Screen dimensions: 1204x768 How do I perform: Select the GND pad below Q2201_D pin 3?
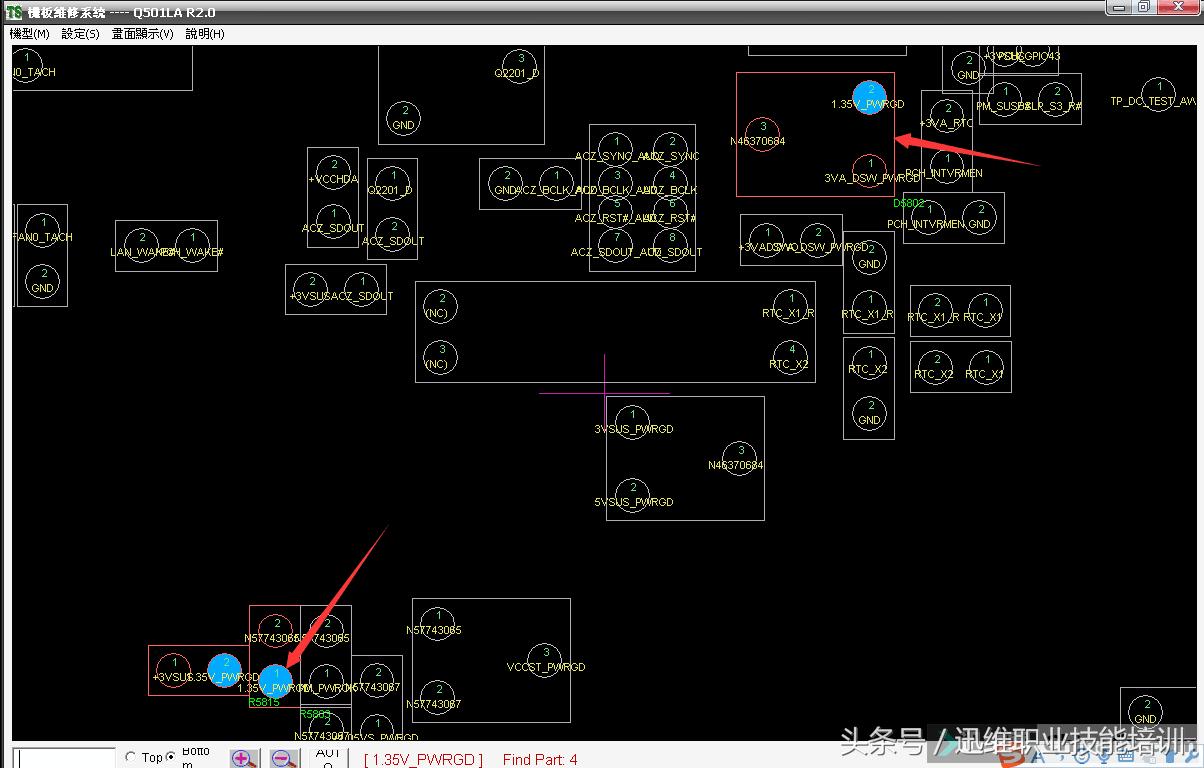404,118
